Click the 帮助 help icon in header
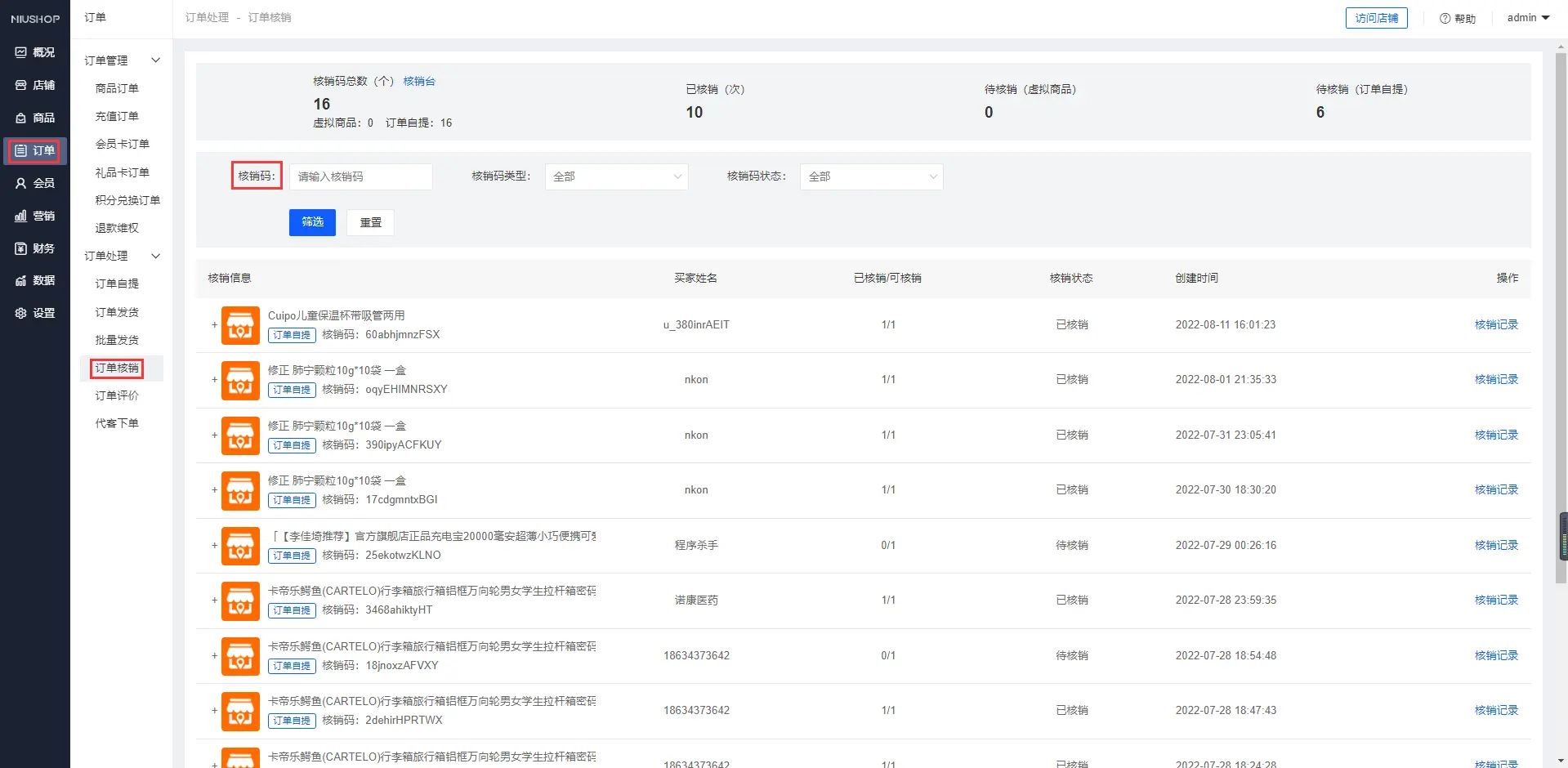Image resolution: width=1568 pixels, height=768 pixels. click(1445, 18)
